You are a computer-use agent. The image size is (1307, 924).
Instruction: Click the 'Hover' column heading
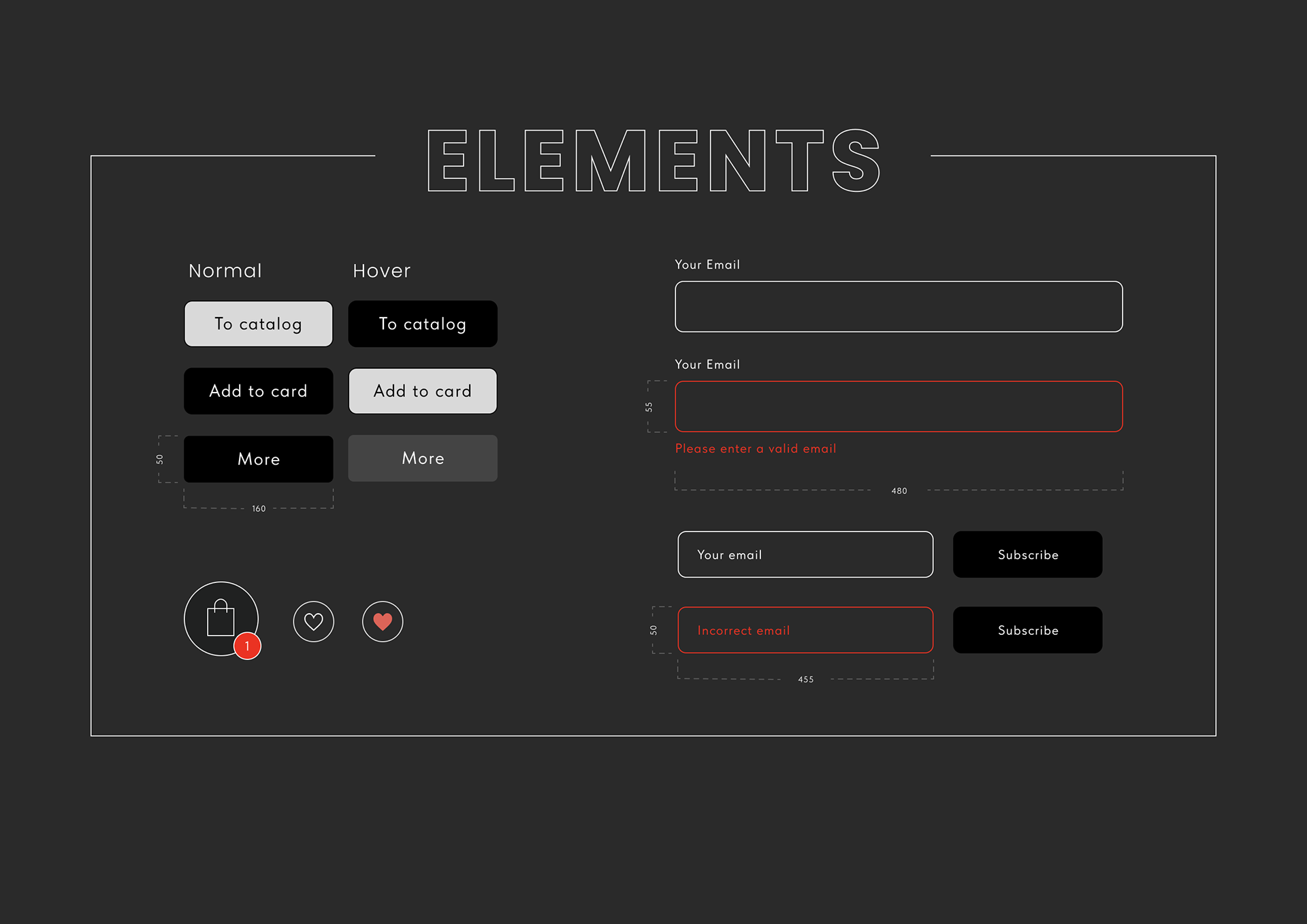[382, 271]
